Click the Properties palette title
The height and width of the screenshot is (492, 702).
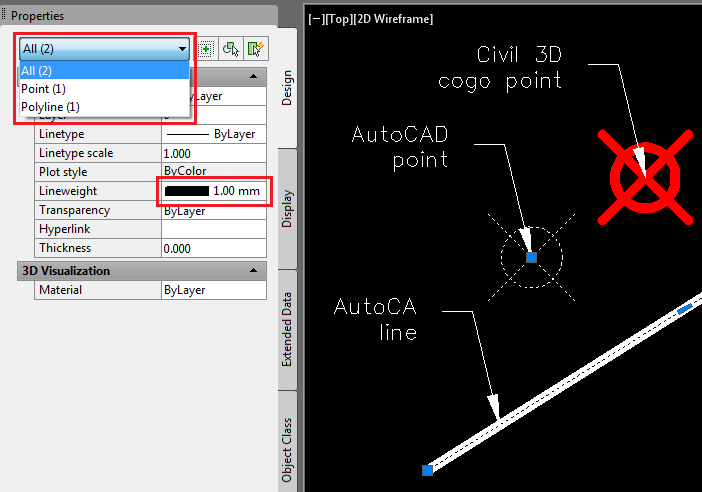tap(38, 16)
